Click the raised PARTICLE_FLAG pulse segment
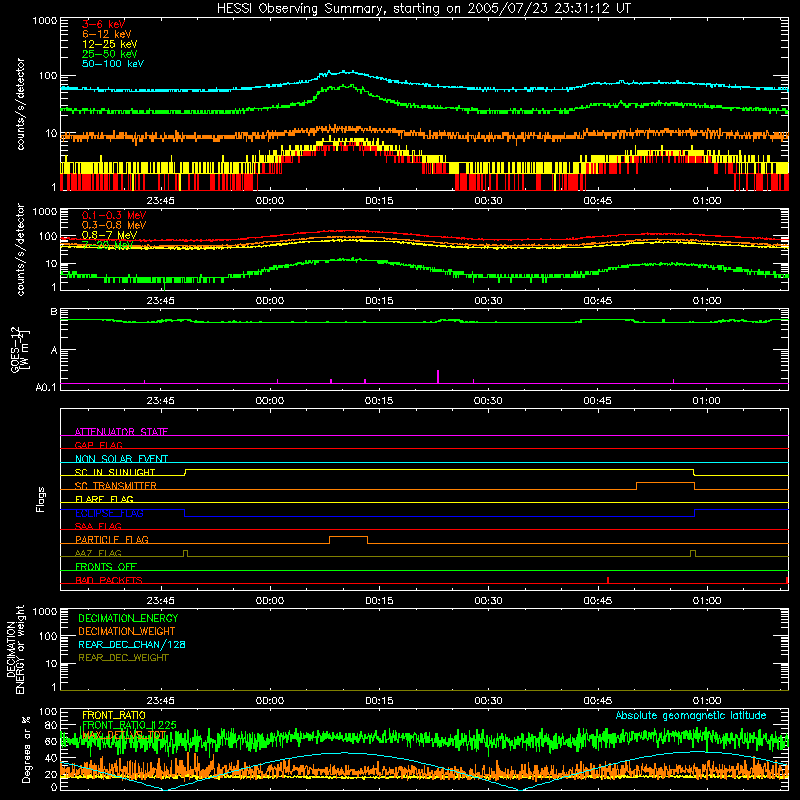Image resolution: width=800 pixels, height=800 pixels. click(x=348, y=537)
